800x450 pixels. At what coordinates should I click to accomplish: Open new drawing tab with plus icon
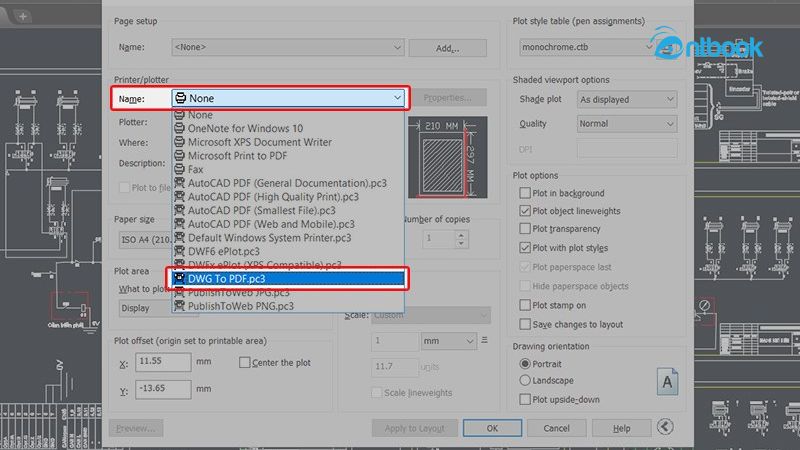tap(22, 16)
